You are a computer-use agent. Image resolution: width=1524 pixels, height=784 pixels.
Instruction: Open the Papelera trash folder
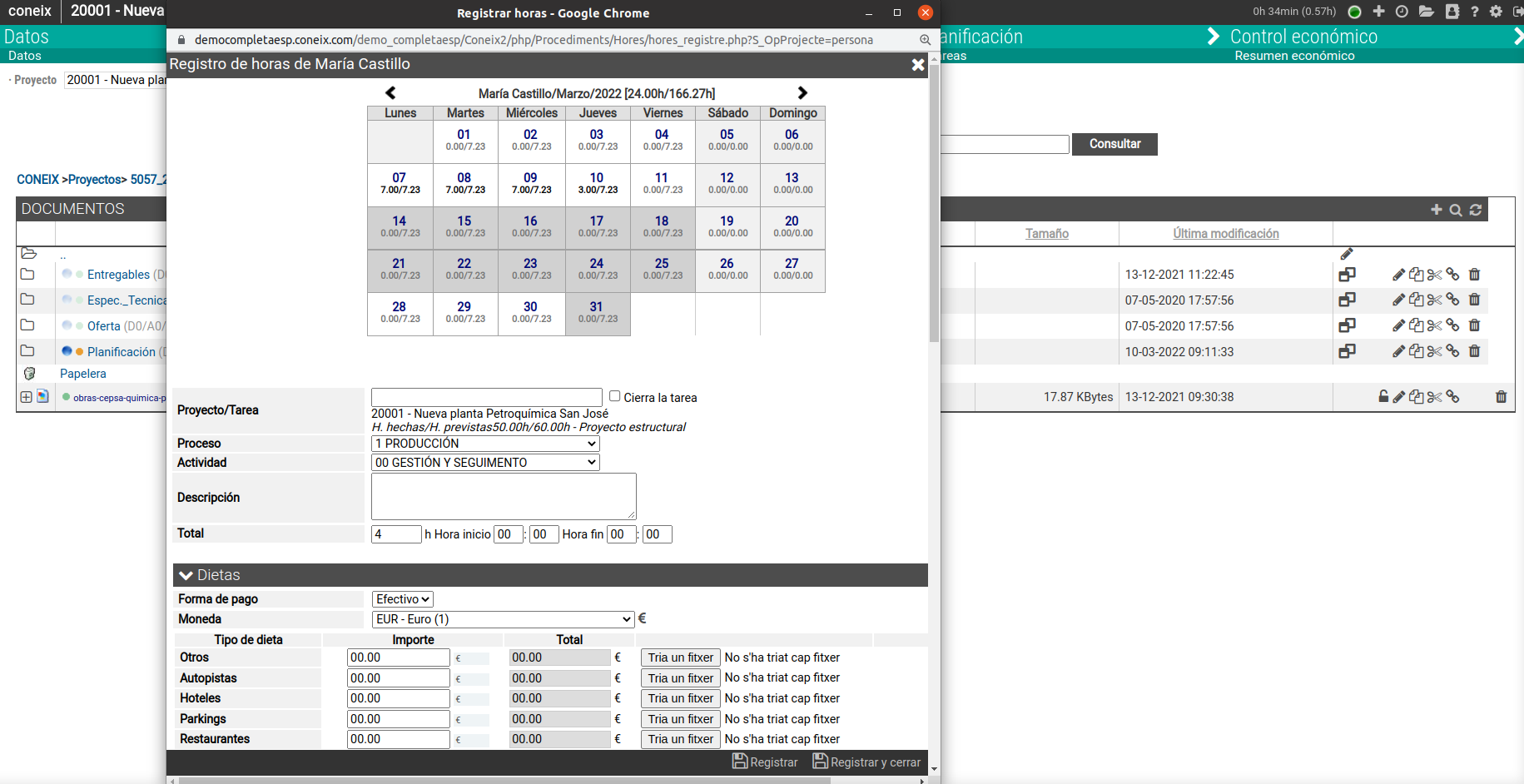point(83,374)
